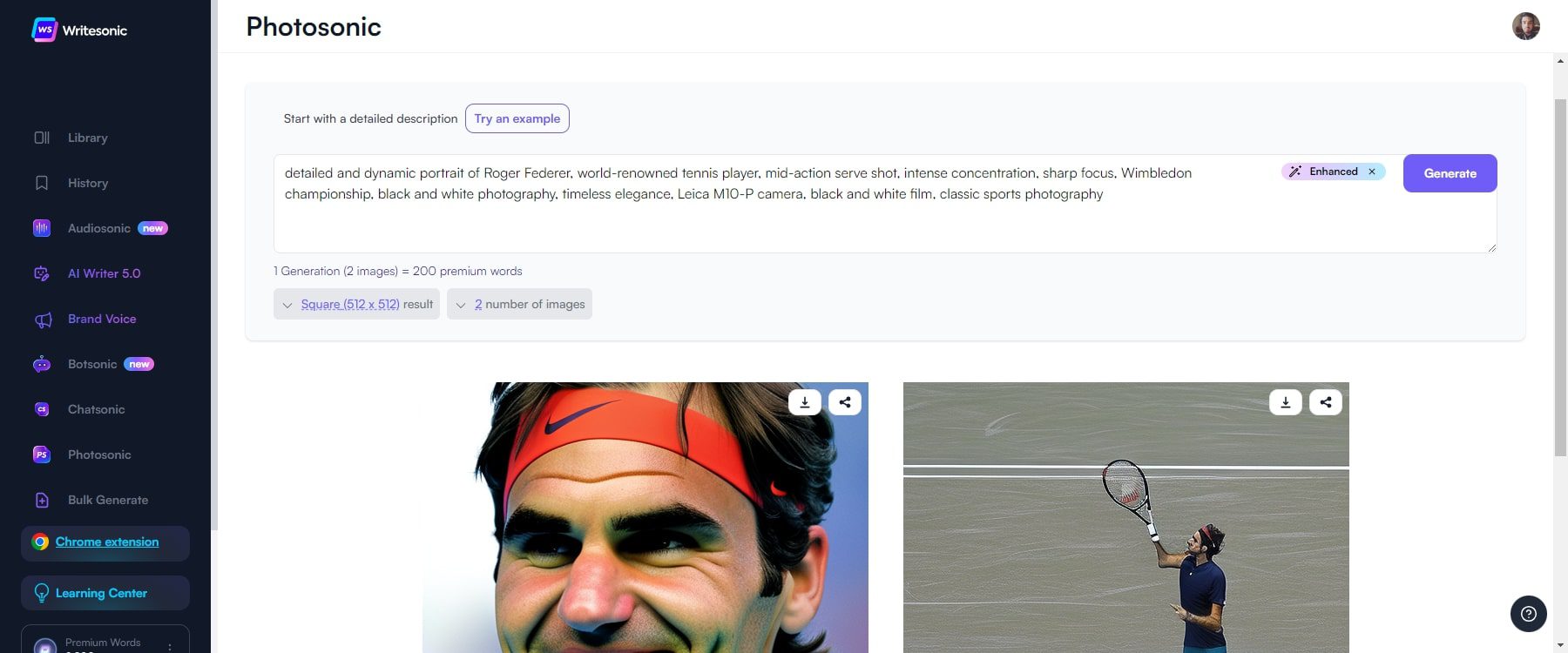Click the page vertical scrollbar
The width and height of the screenshot is (1568, 653).
pyautogui.click(x=1560, y=277)
